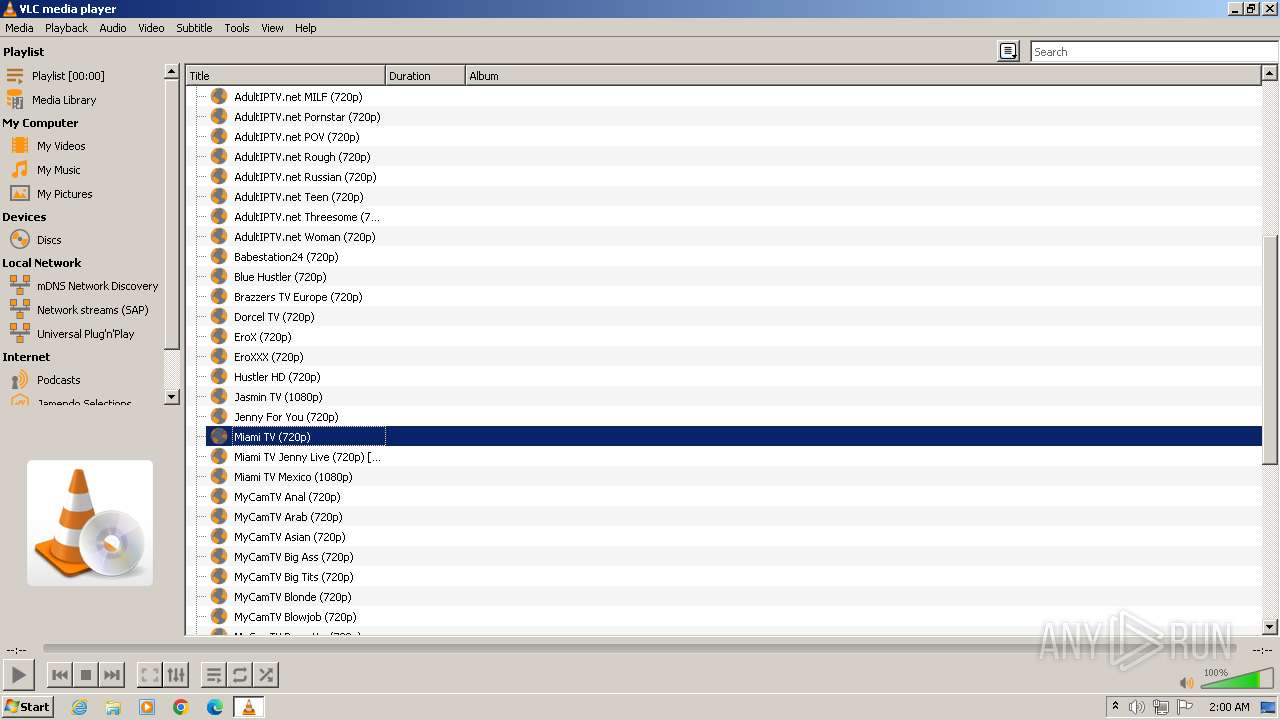The width and height of the screenshot is (1280, 720).
Task: Select Jenny For You (720p) entry
Action: click(286, 417)
